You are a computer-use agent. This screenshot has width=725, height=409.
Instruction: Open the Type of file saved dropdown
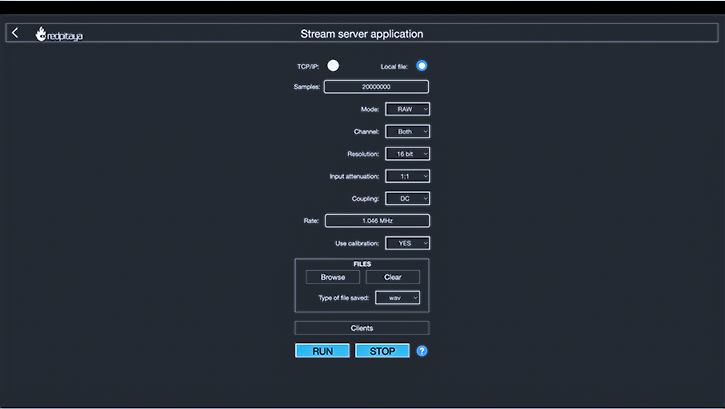pyautogui.click(x=398, y=298)
